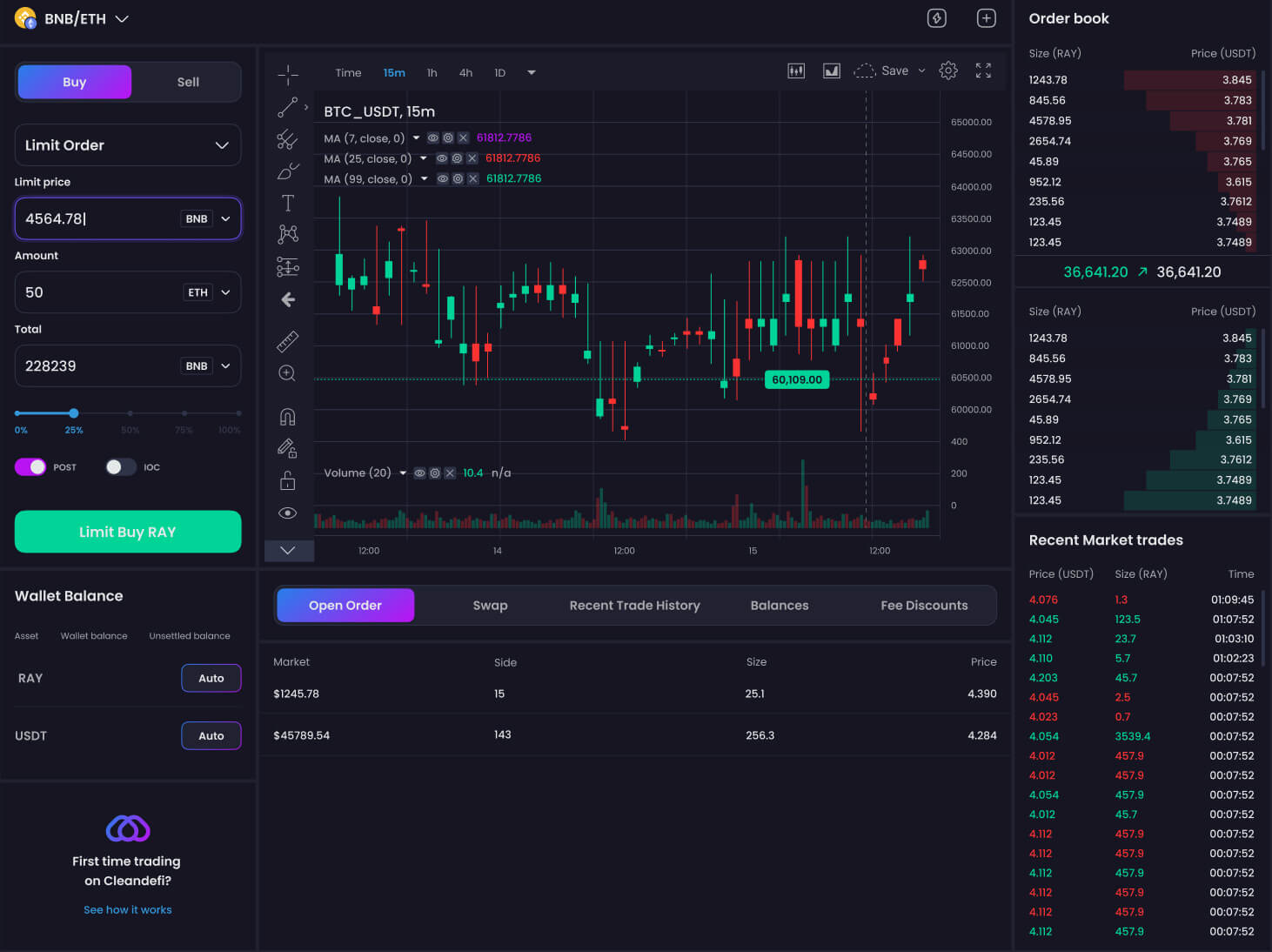Enter fullscreen chart mode
Viewport: 1272px width, 952px height.
983,71
